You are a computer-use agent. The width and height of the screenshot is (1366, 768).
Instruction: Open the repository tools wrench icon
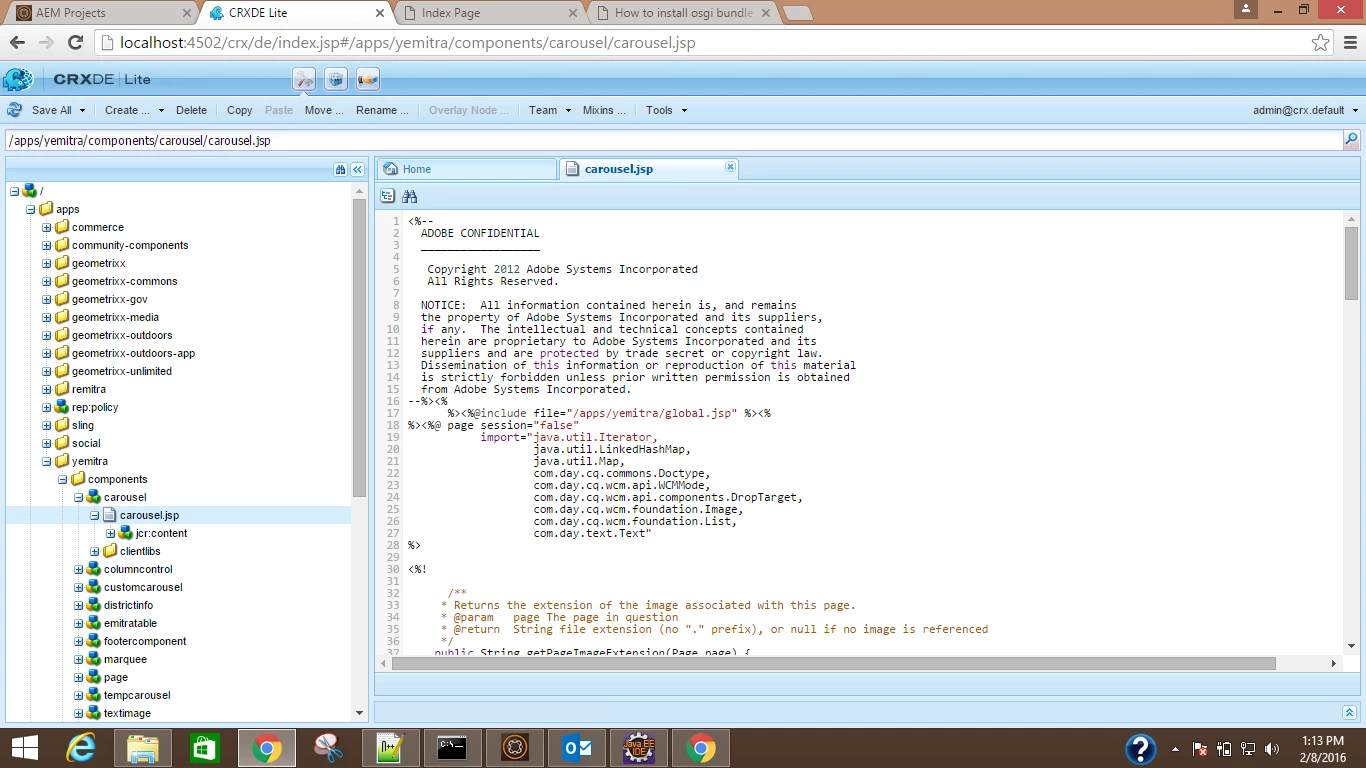(304, 79)
